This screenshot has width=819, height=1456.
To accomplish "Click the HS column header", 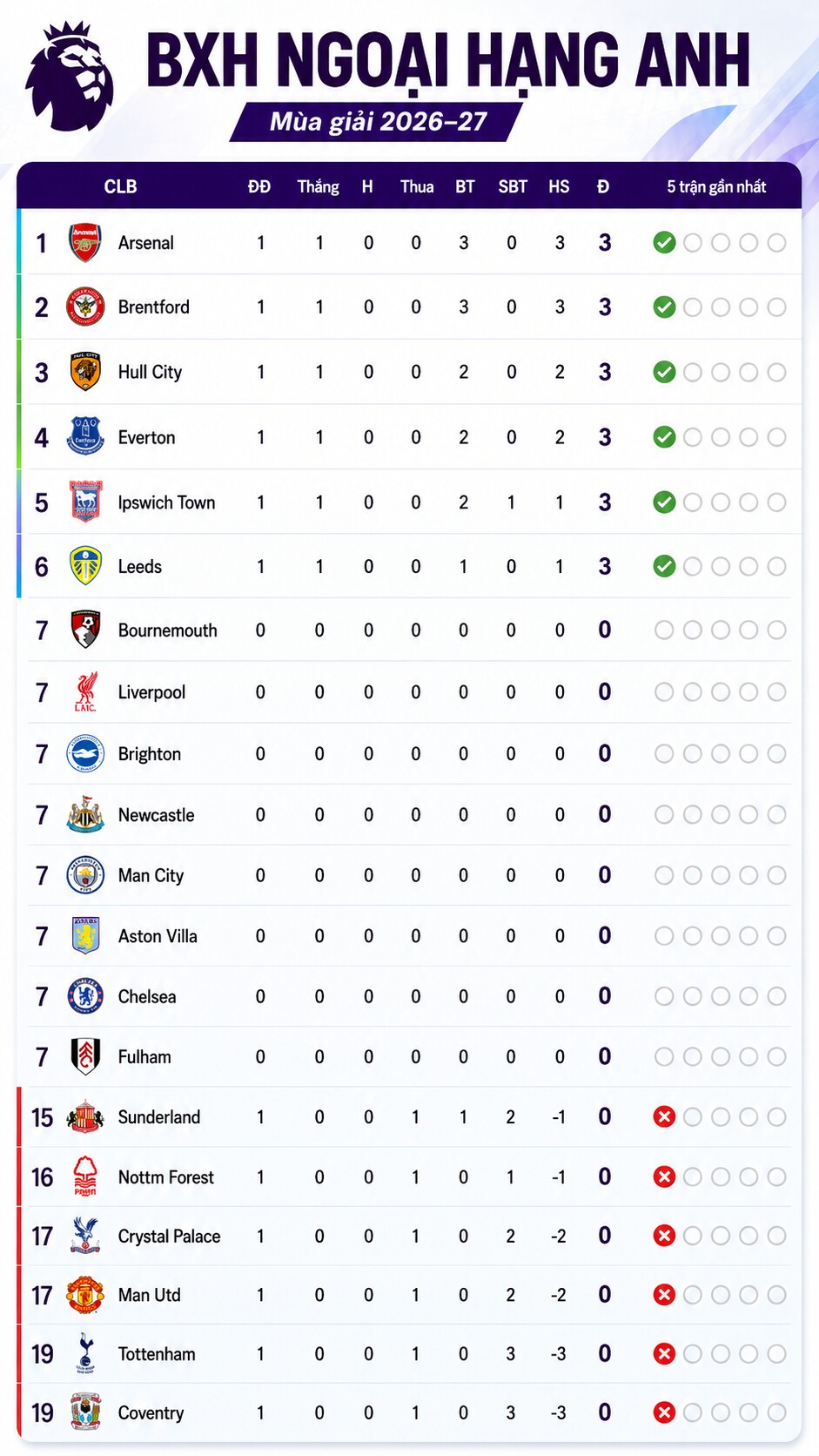I will (559, 186).
